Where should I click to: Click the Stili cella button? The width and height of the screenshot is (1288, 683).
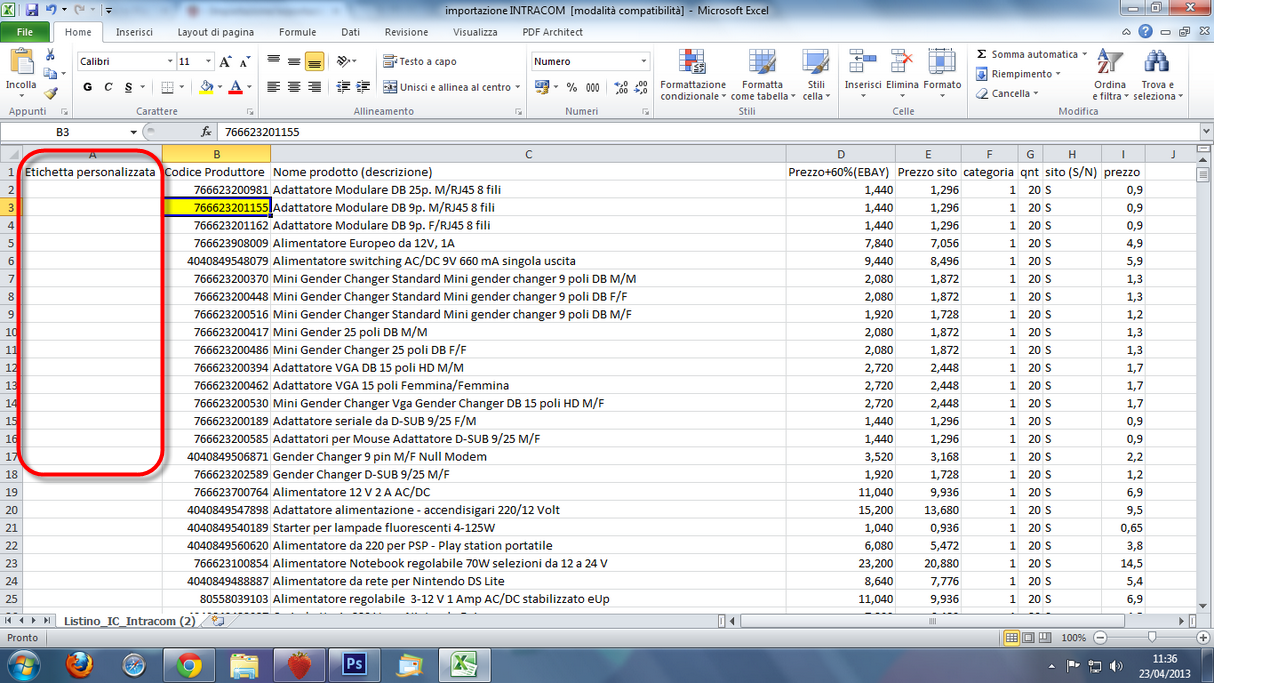pyautogui.click(x=816, y=74)
